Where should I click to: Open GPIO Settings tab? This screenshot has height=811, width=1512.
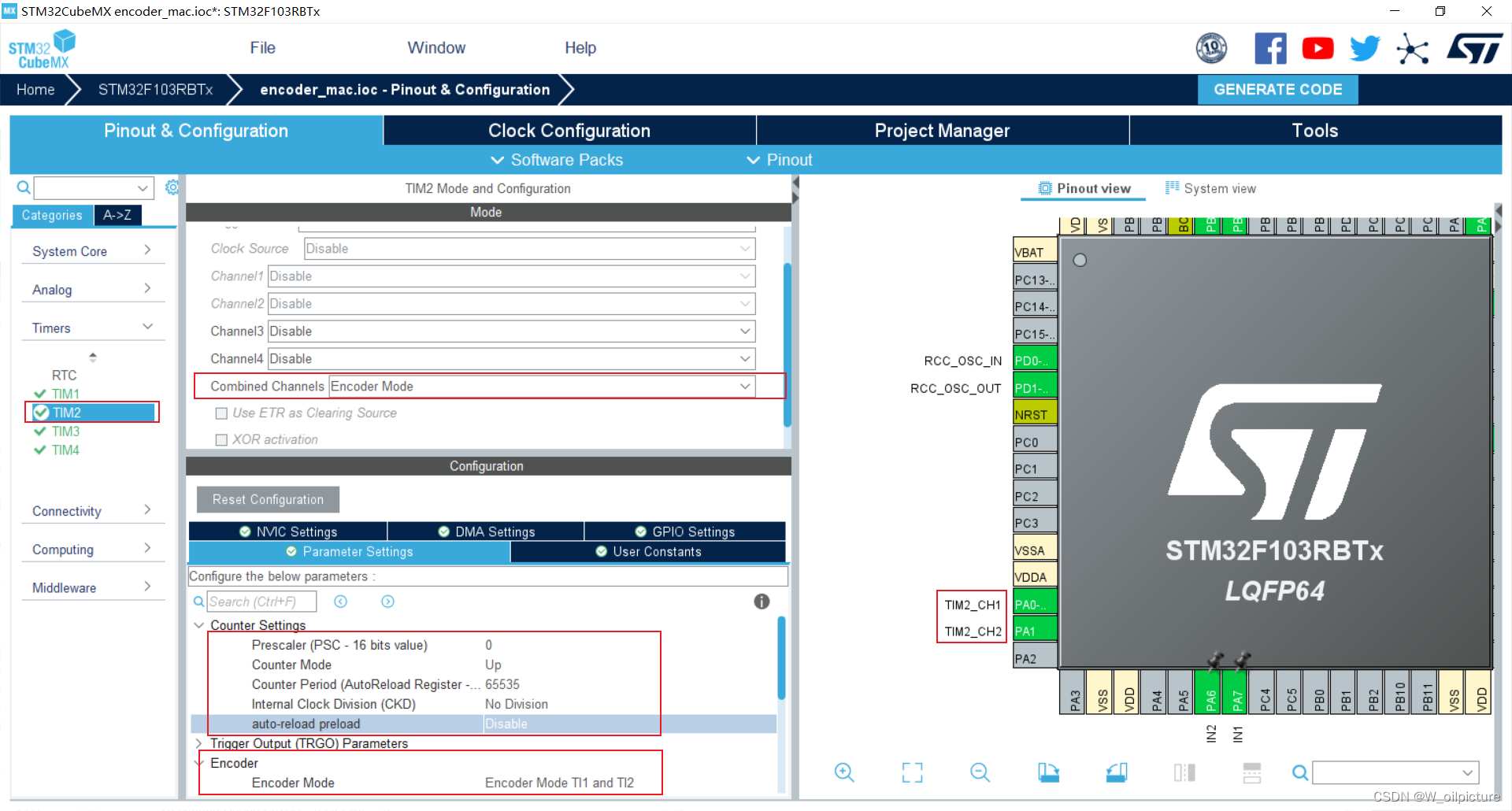685,531
